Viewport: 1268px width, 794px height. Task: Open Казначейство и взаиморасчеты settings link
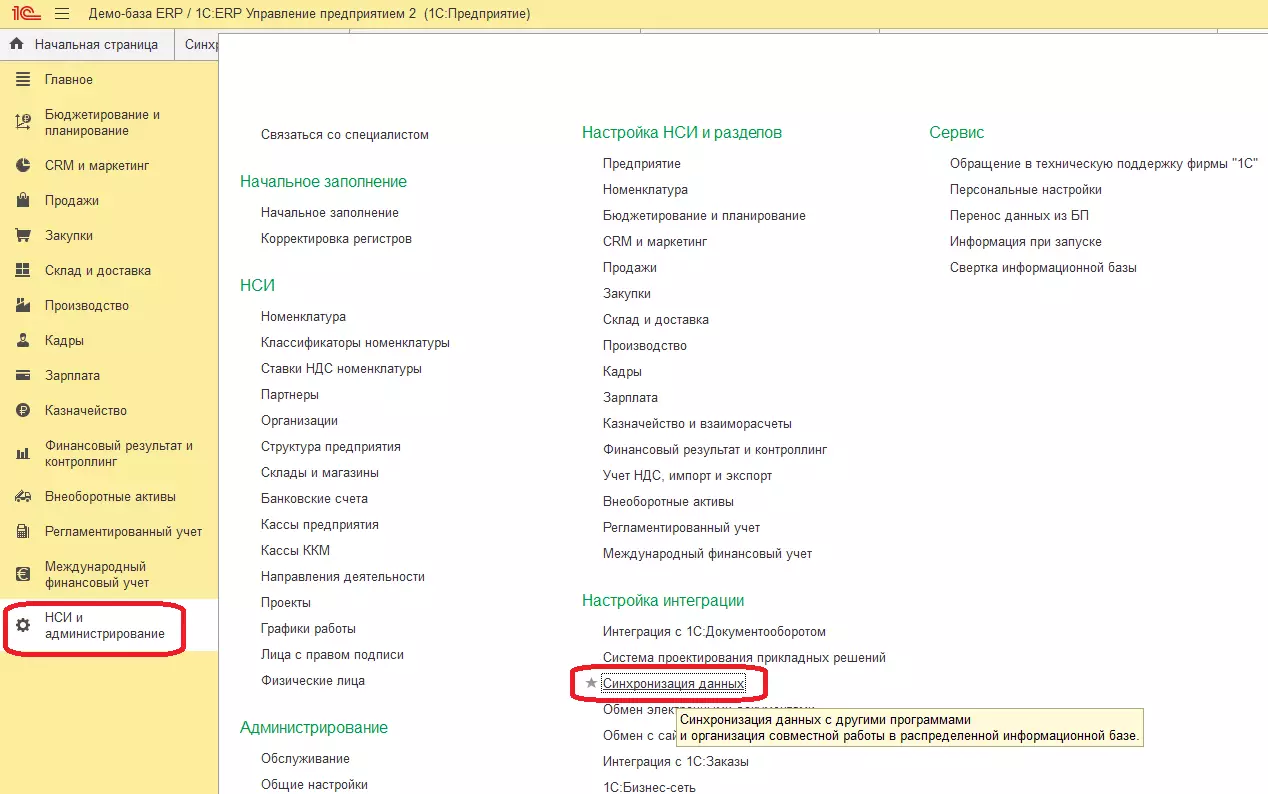pos(697,424)
